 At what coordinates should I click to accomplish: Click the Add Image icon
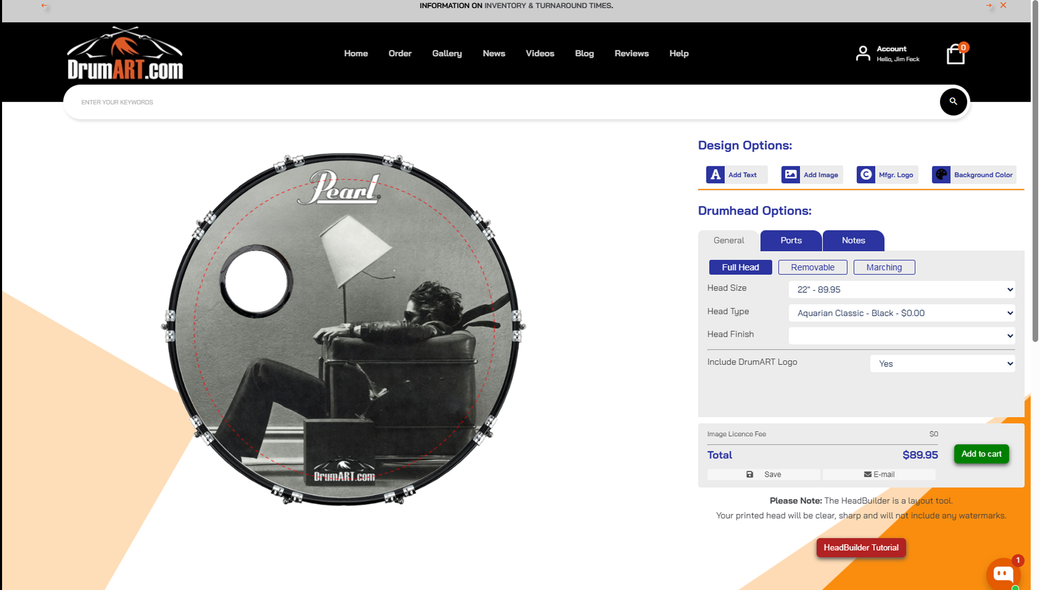791,175
